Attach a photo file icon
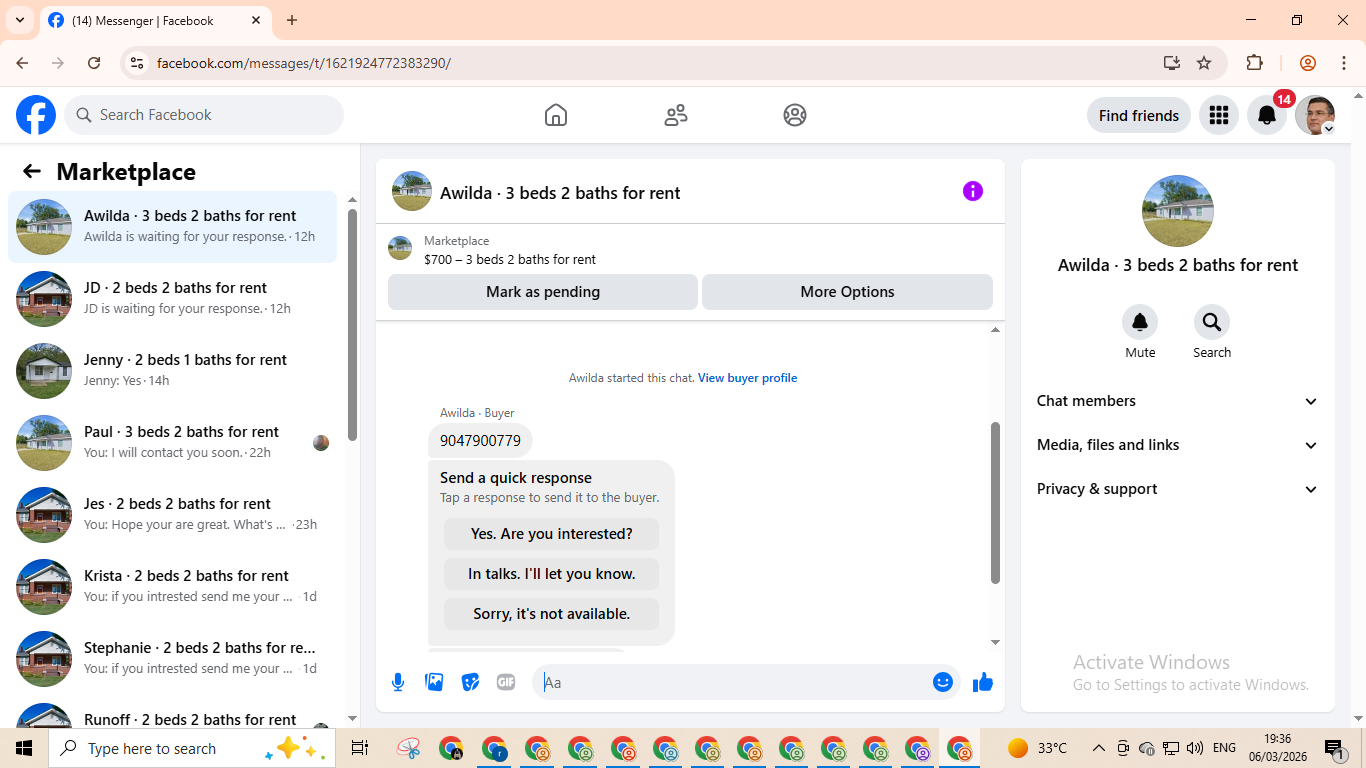Image resolution: width=1366 pixels, height=768 pixels. (434, 682)
